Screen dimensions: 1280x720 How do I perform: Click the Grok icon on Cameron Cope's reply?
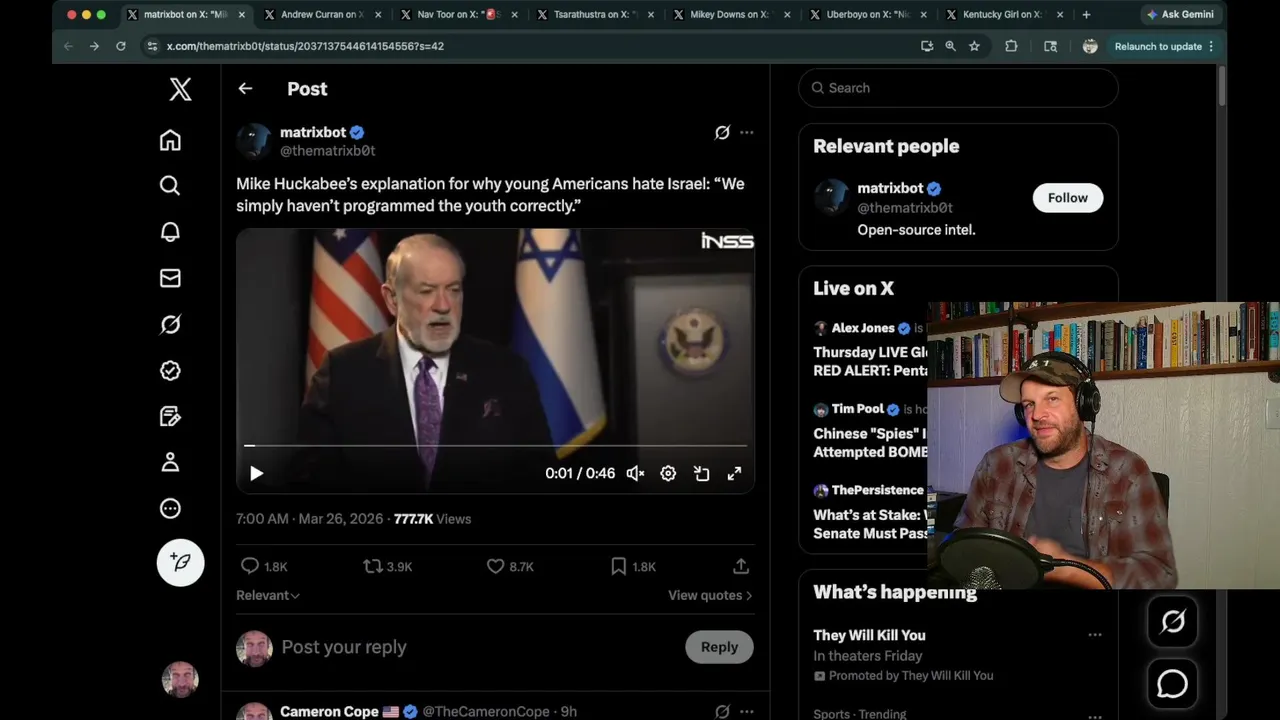[722, 712]
